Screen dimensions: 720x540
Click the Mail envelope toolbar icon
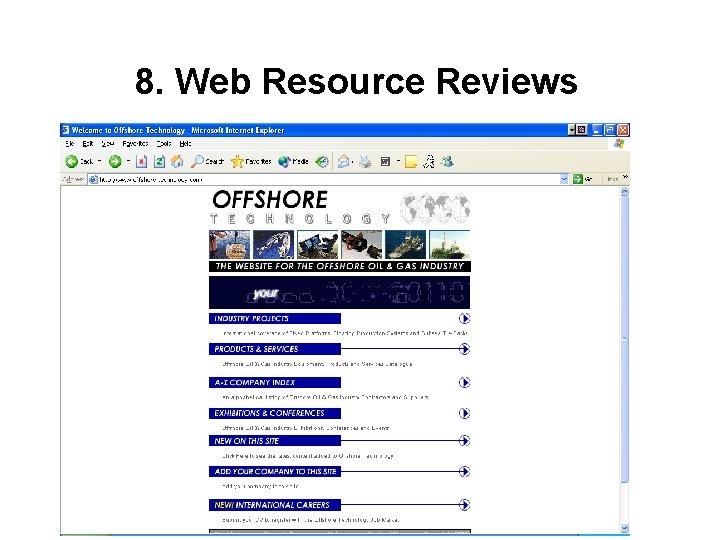point(343,162)
